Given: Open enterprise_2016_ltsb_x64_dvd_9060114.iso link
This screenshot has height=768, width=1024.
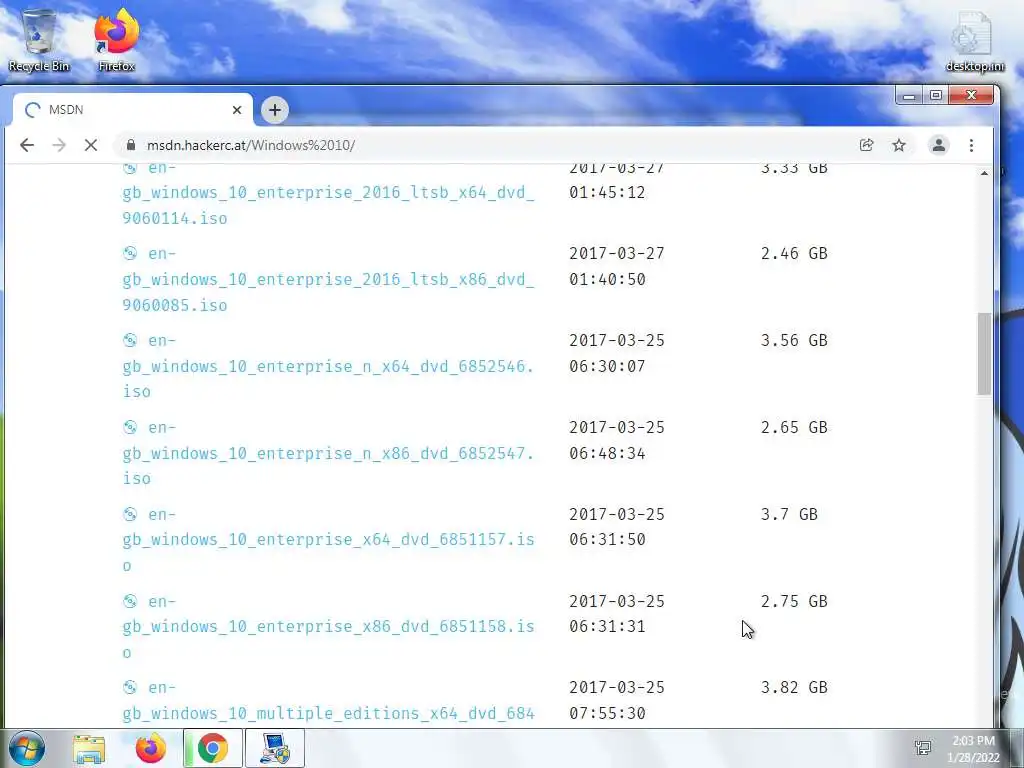Looking at the screenshot, I should click(x=328, y=193).
